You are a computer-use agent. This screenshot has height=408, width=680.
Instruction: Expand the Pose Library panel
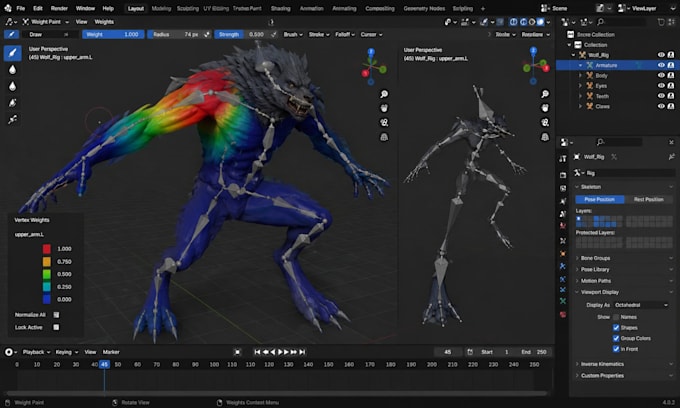[x=624, y=269]
